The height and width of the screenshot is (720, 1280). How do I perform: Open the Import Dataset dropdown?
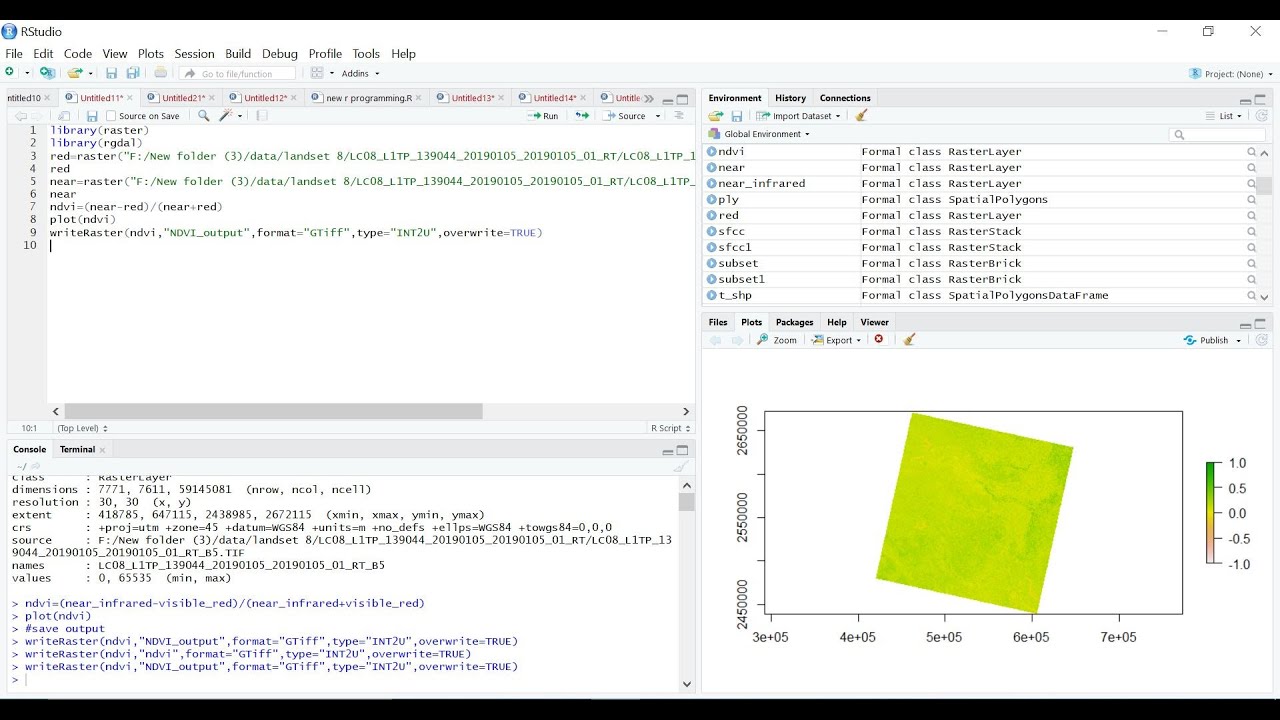[798, 116]
